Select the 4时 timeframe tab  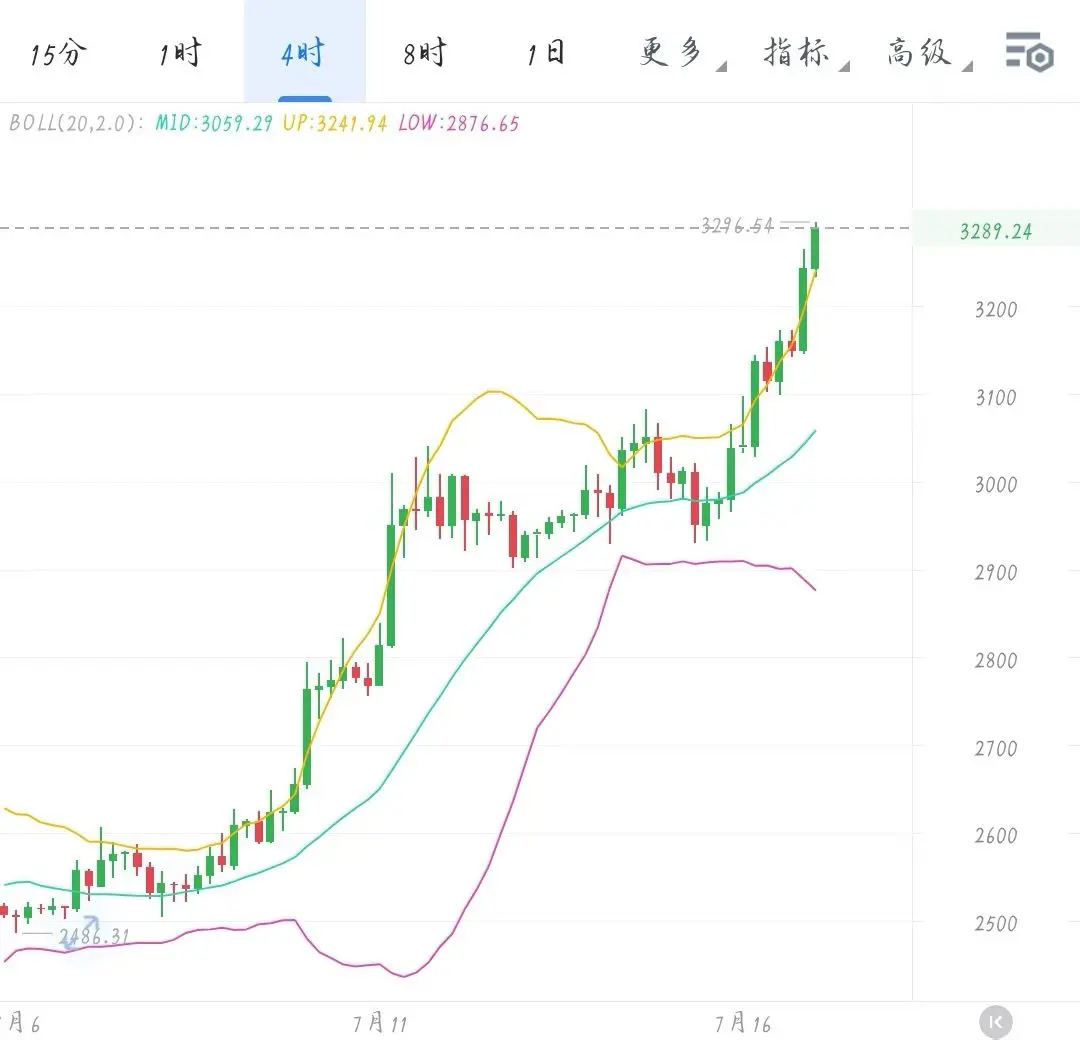[304, 52]
